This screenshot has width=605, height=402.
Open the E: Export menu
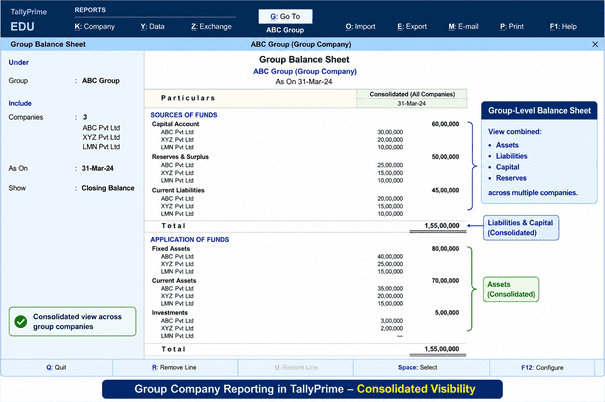click(x=412, y=27)
